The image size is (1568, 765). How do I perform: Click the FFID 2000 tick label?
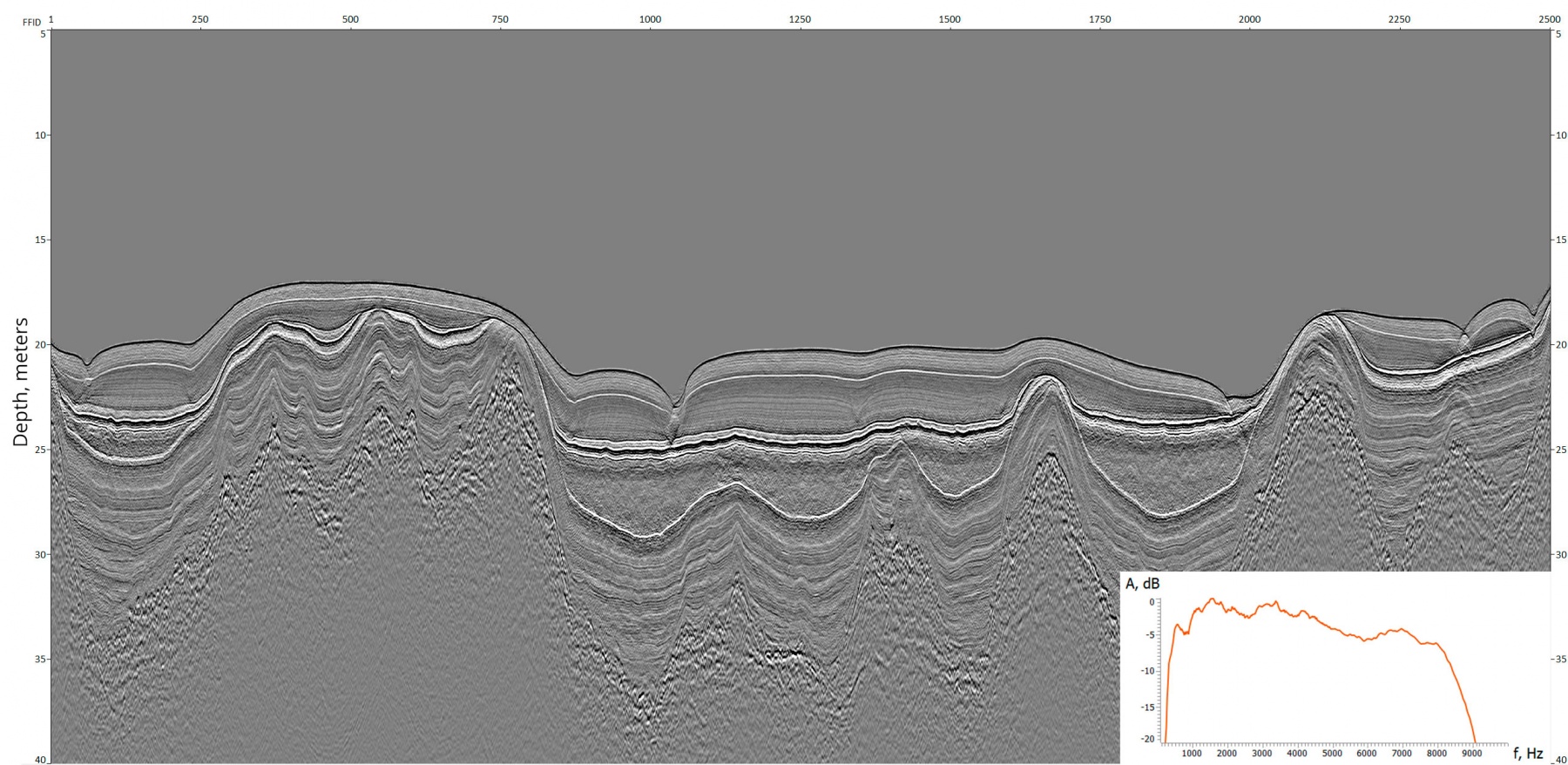pyautogui.click(x=1249, y=19)
